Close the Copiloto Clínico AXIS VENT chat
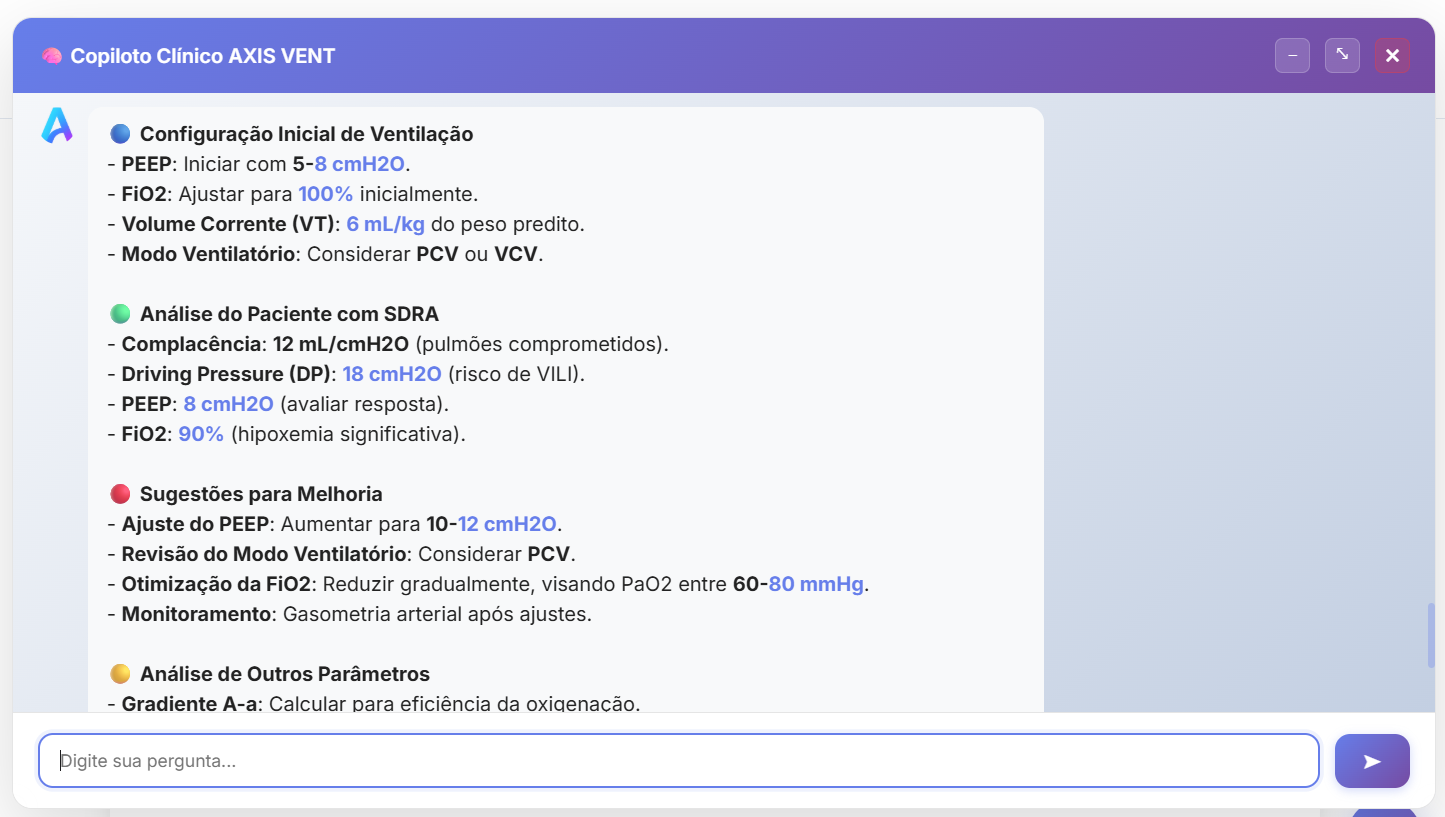The height and width of the screenshot is (817, 1445). (1392, 55)
